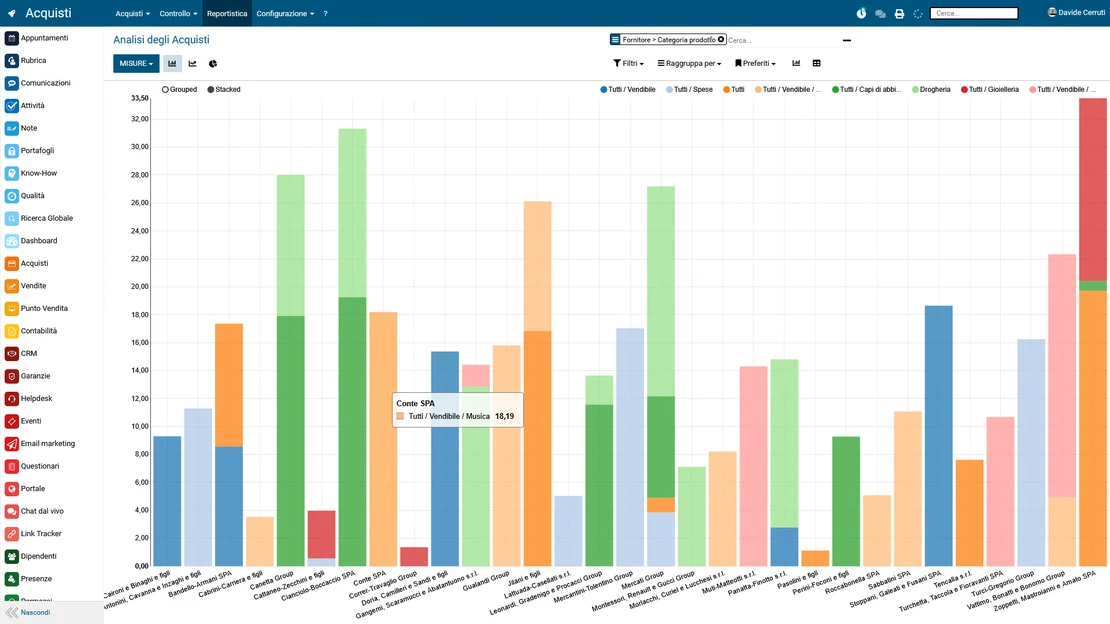Open the CRM app in sidebar
Image resolution: width=1110 pixels, height=624 pixels.
(28, 353)
